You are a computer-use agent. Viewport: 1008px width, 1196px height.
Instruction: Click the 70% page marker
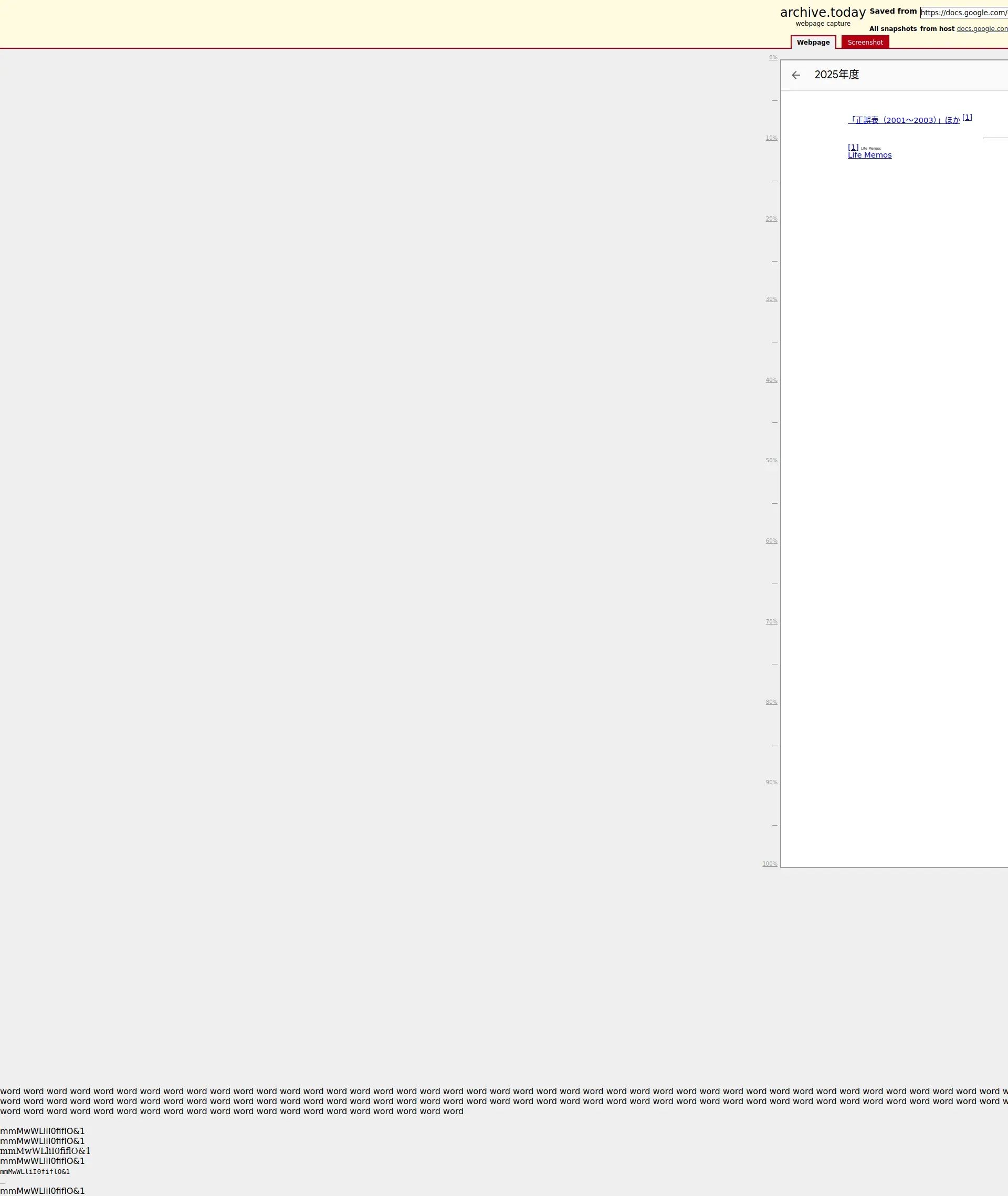point(771,621)
